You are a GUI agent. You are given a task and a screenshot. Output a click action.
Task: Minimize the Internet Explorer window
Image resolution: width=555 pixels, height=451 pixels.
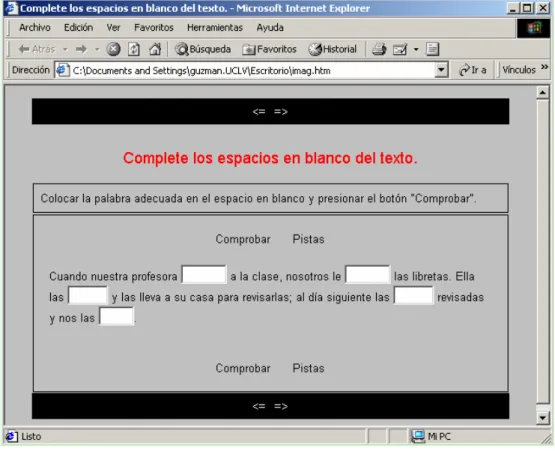click(x=512, y=8)
